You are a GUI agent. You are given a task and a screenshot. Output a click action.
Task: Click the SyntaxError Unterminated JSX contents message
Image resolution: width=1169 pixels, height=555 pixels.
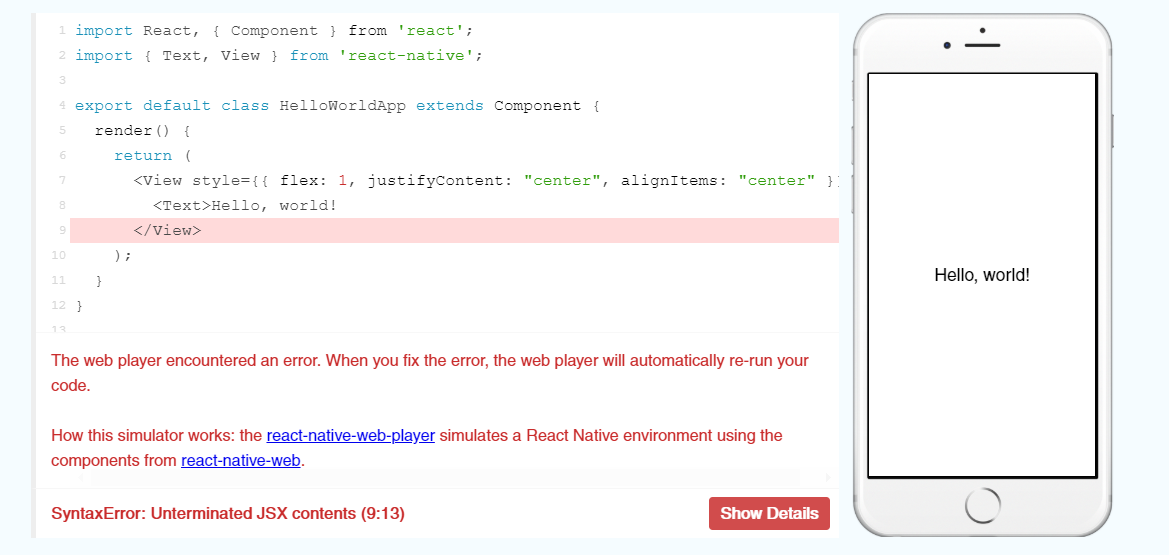pos(228,513)
